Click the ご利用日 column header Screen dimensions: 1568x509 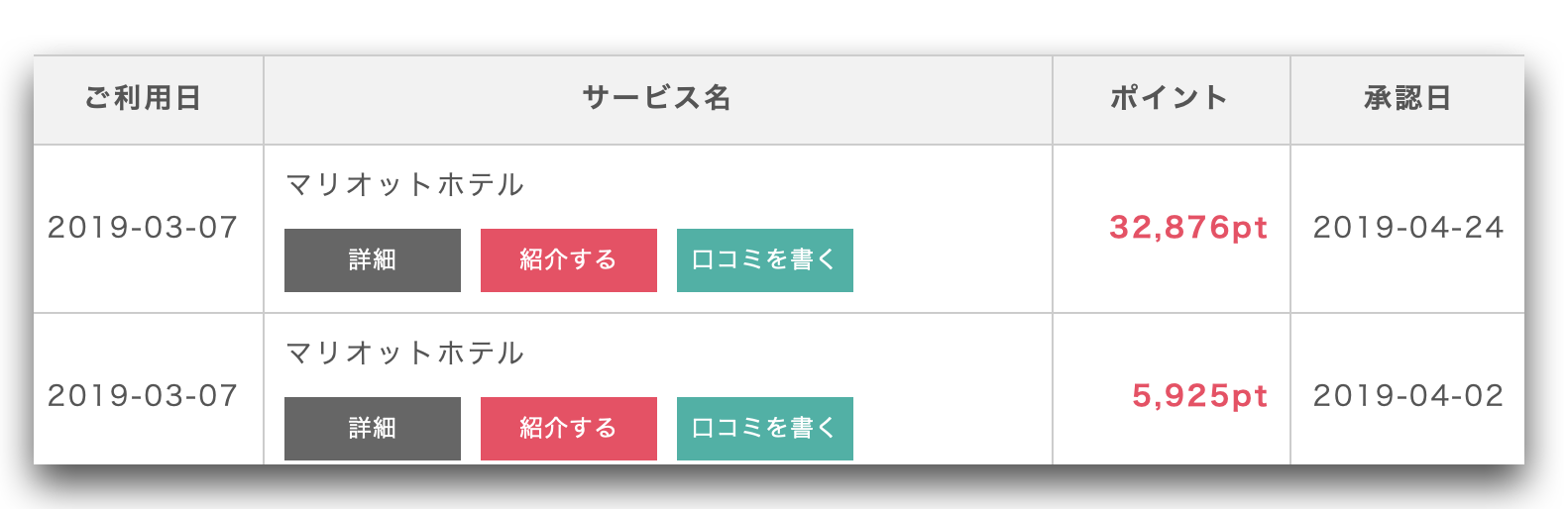click(144, 98)
